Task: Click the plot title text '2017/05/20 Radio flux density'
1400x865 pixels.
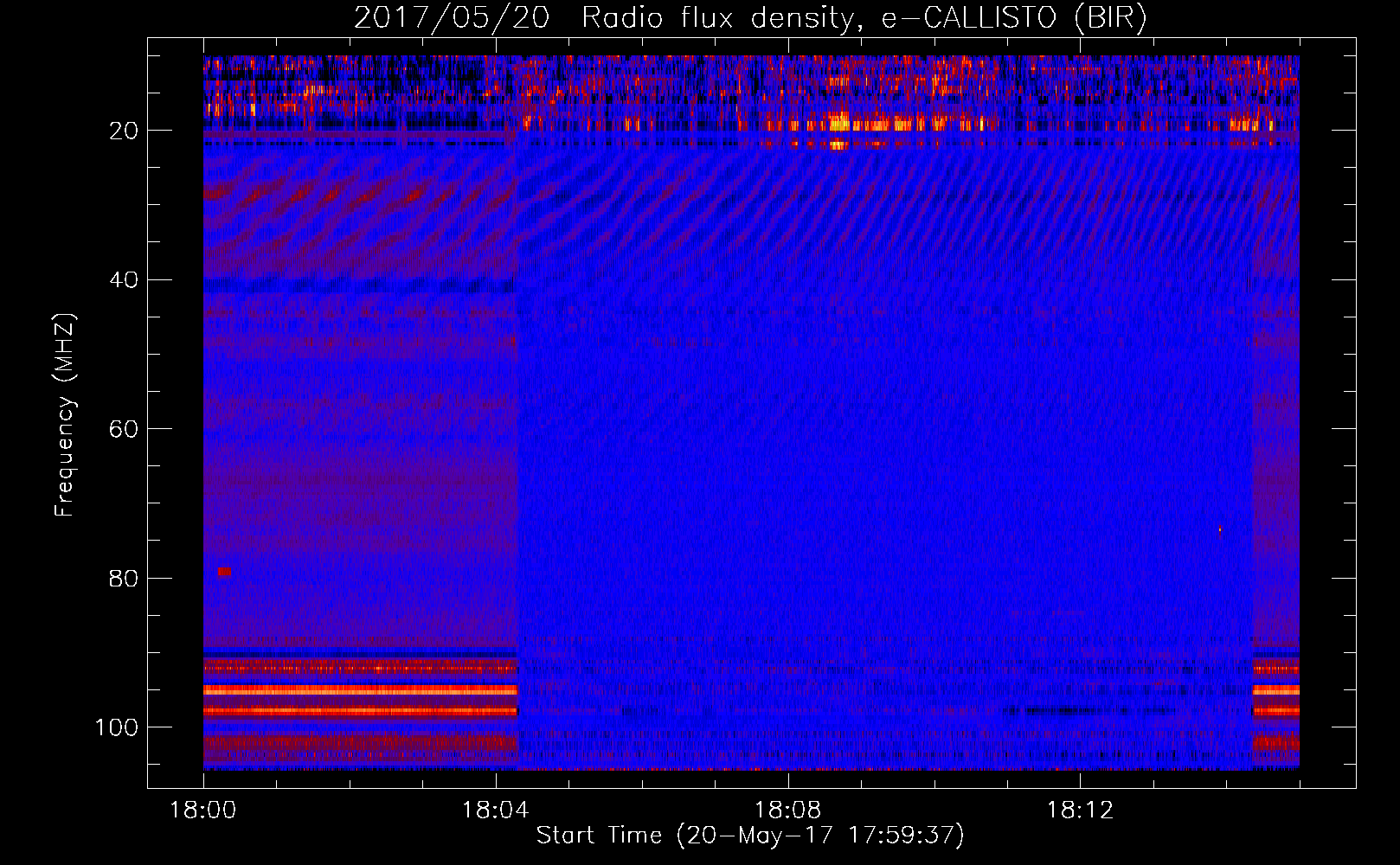Action: pyautogui.click(x=602, y=18)
